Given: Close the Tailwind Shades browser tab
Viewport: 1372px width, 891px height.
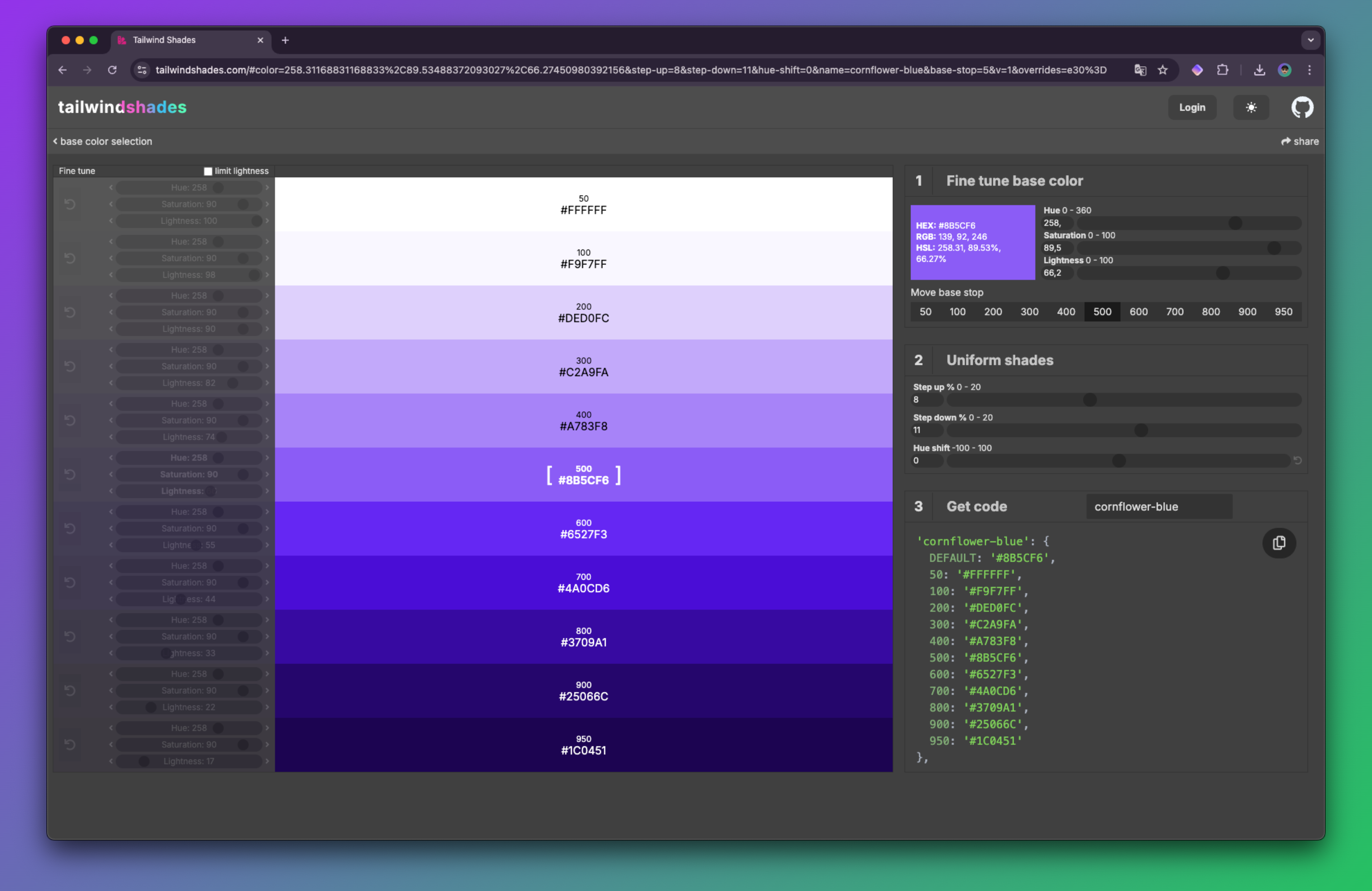Looking at the screenshot, I should (x=260, y=40).
